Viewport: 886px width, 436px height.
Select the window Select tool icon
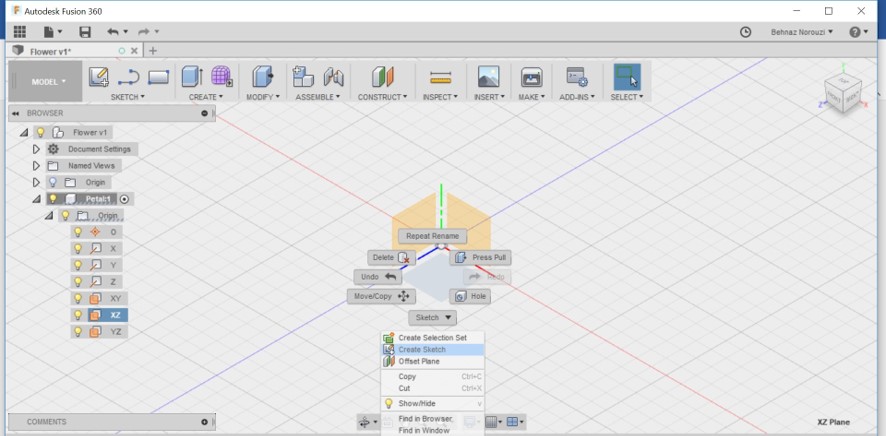627,77
